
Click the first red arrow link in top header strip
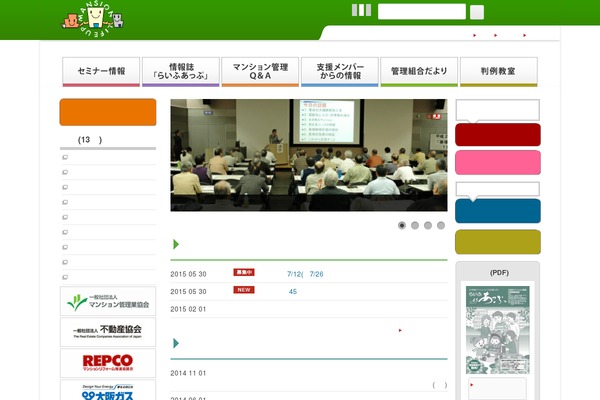click(475, 35)
